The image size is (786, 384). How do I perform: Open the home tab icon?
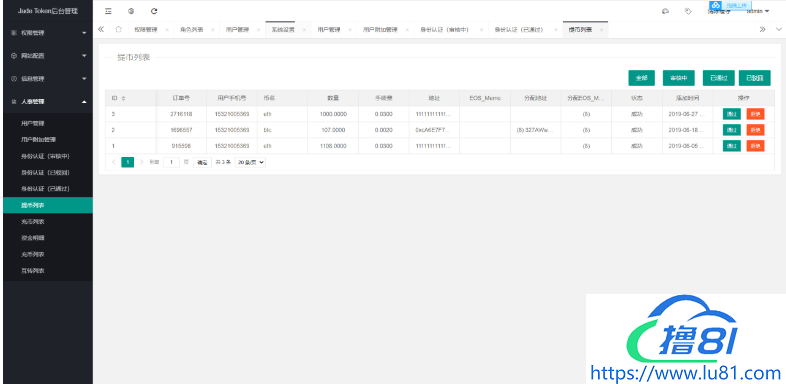point(118,30)
